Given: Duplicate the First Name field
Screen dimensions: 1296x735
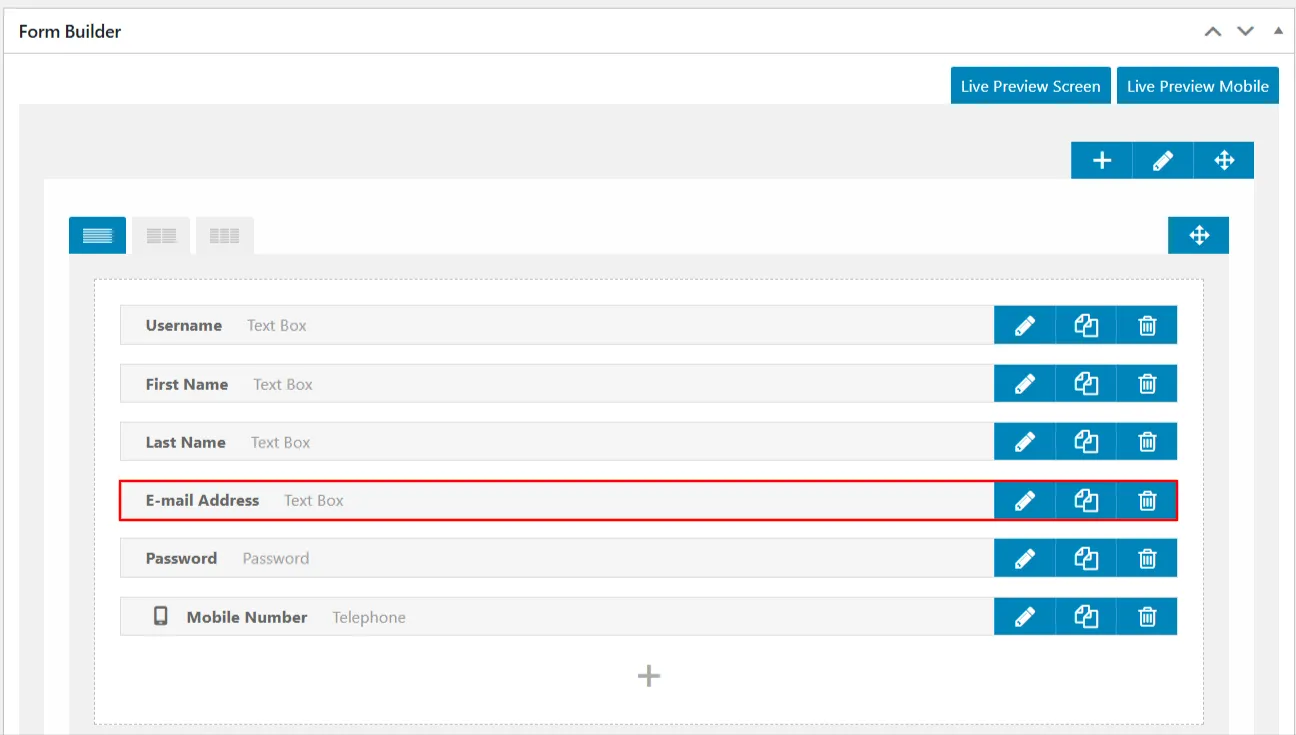Looking at the screenshot, I should coord(1086,384).
